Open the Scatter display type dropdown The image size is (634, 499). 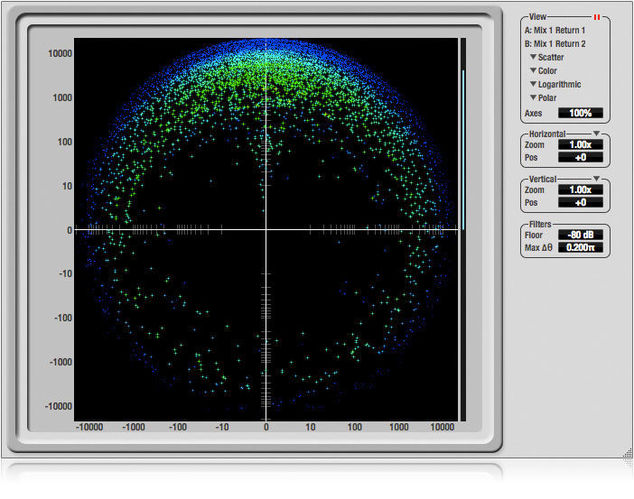click(547, 57)
